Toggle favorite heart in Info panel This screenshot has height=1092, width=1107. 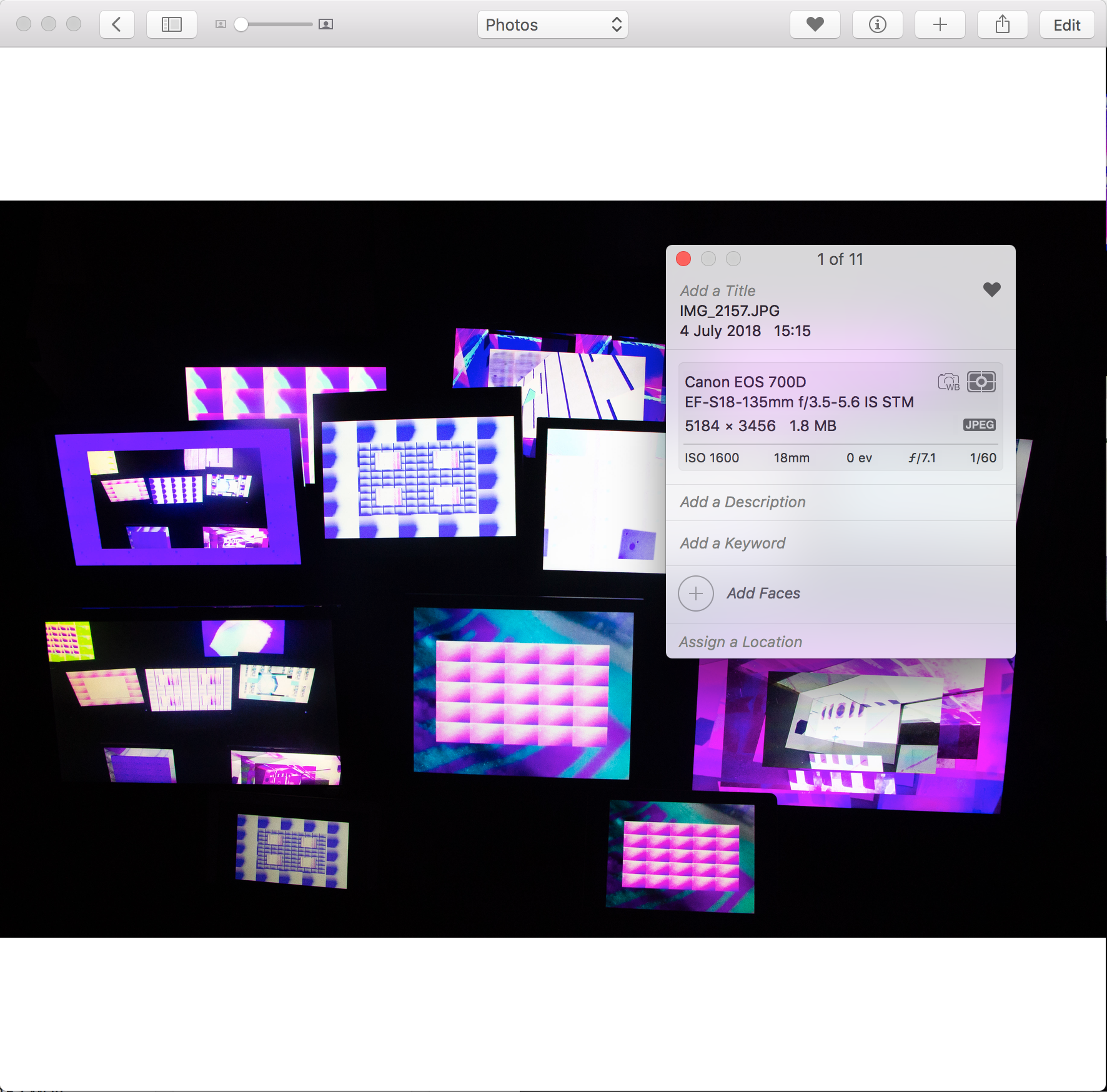(x=991, y=289)
